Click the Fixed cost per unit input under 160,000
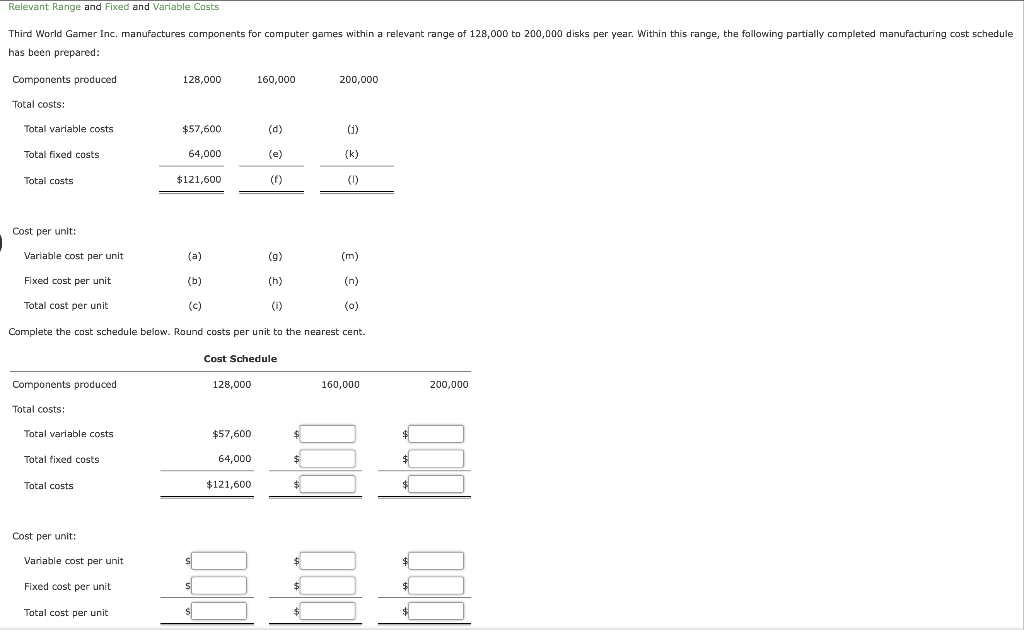This screenshot has height=630, width=1024. click(328, 586)
